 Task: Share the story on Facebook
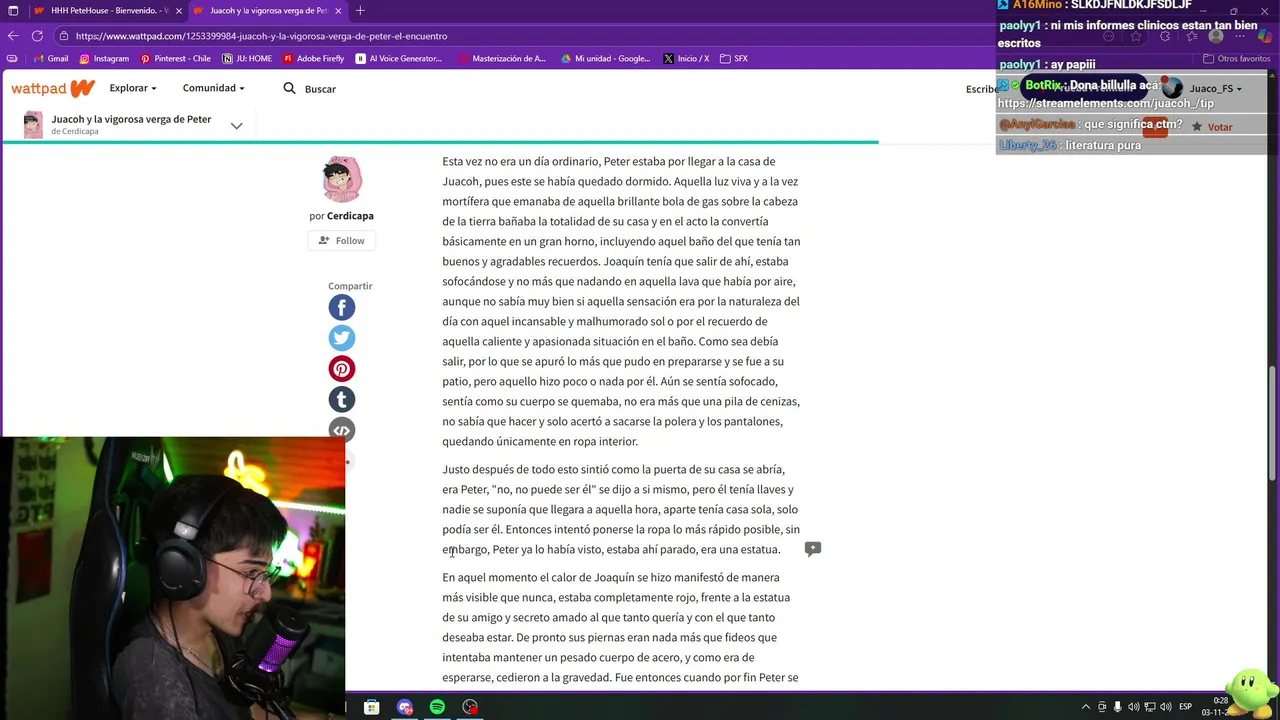click(342, 308)
